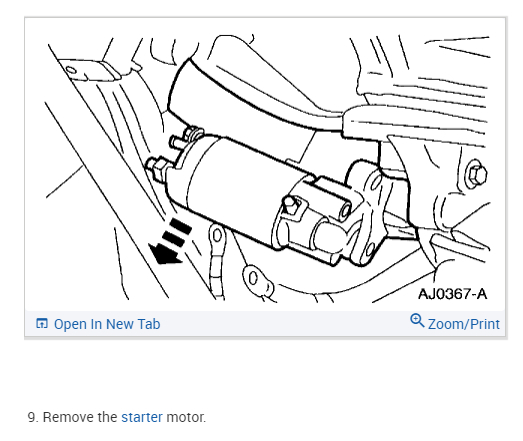Click the oval hole in upper-left bracket
This screenshot has height=441, width=523.
click(71, 71)
